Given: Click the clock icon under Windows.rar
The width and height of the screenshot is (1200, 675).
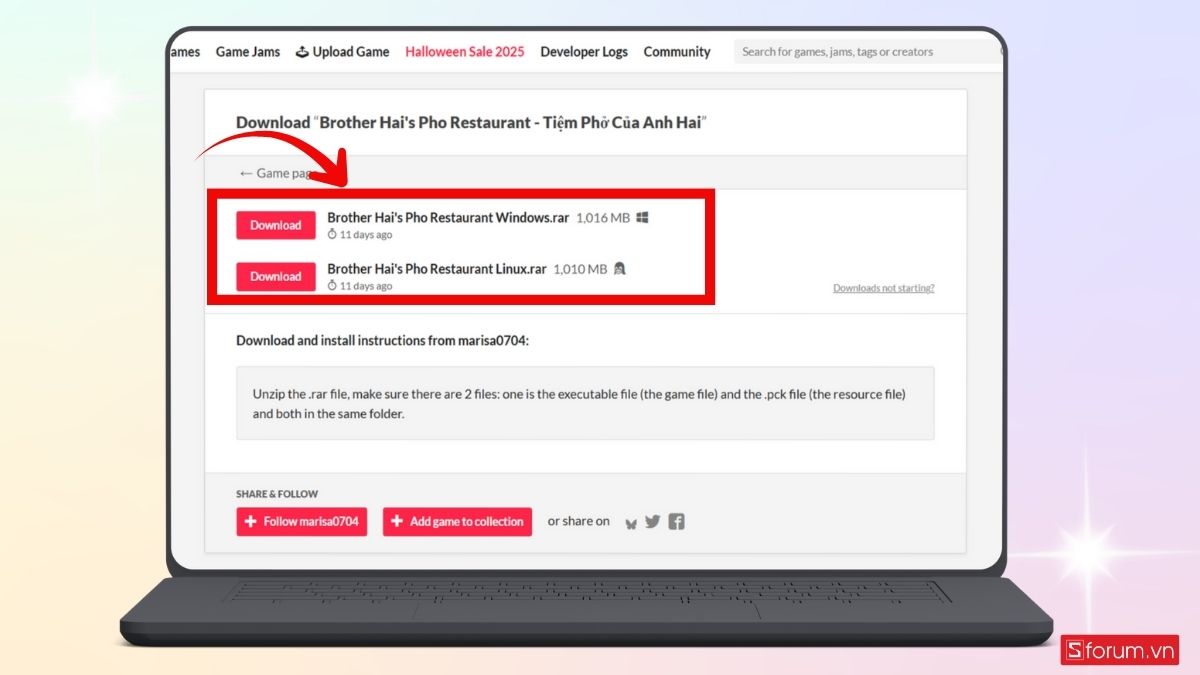Looking at the screenshot, I should pyautogui.click(x=333, y=235).
